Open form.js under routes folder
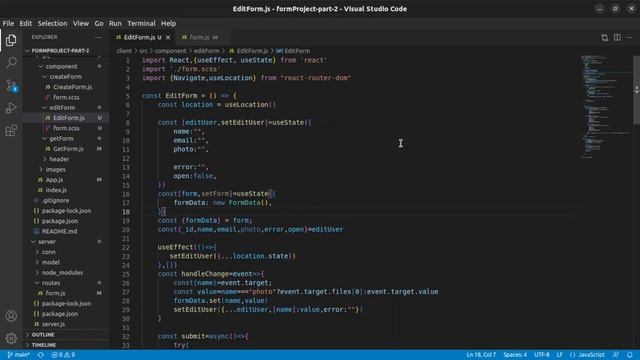Viewport: 640px width, 360px height. (x=55, y=293)
